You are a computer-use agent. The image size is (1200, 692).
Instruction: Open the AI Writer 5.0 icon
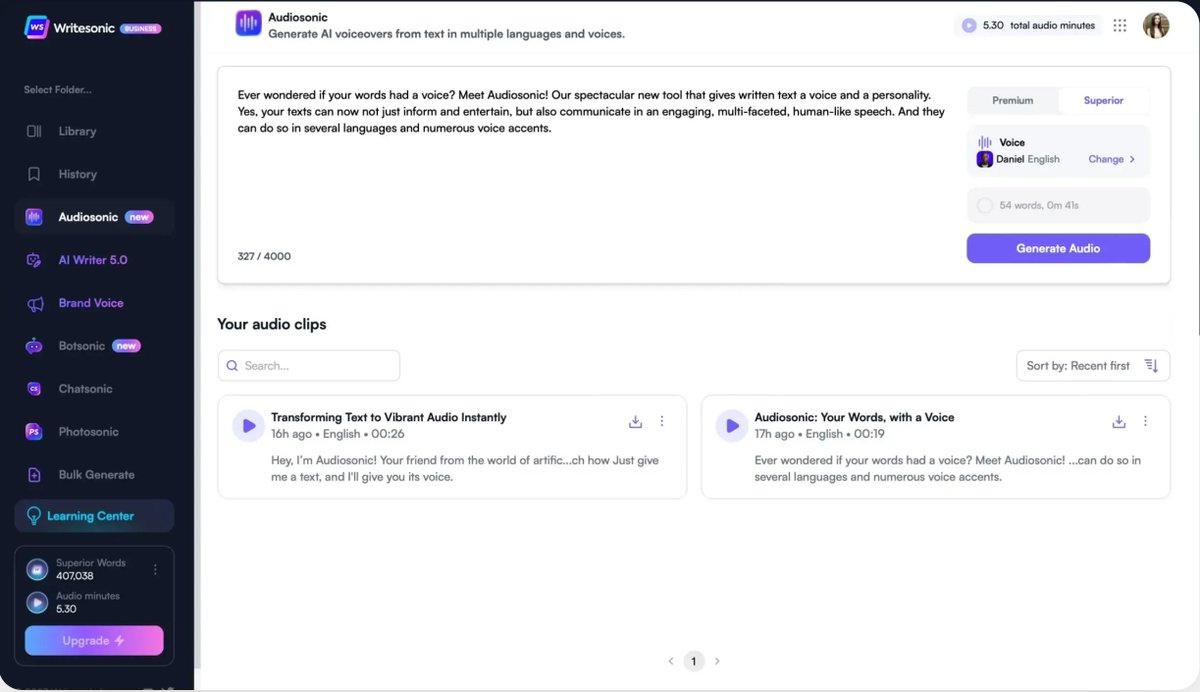click(x=34, y=260)
